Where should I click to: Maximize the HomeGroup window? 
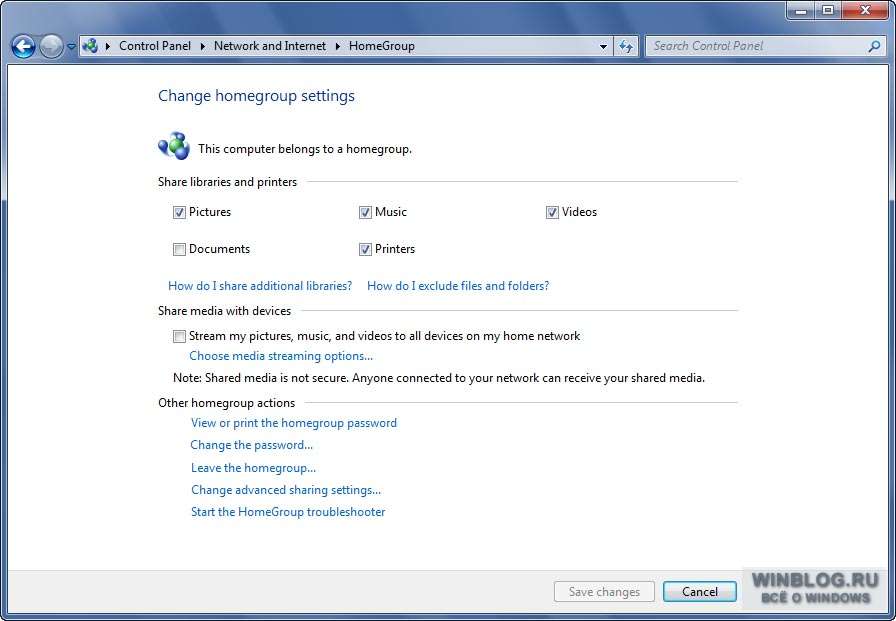(x=828, y=10)
